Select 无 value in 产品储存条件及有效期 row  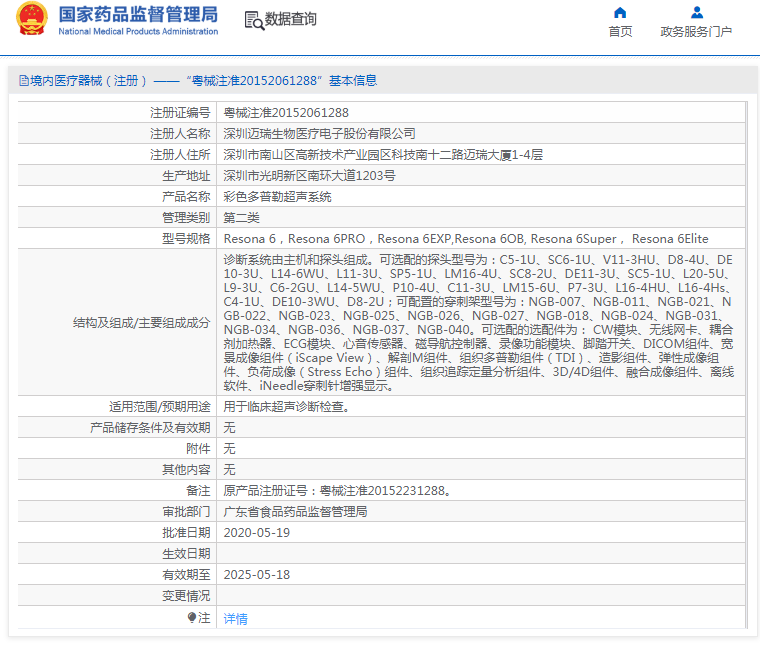[229, 428]
